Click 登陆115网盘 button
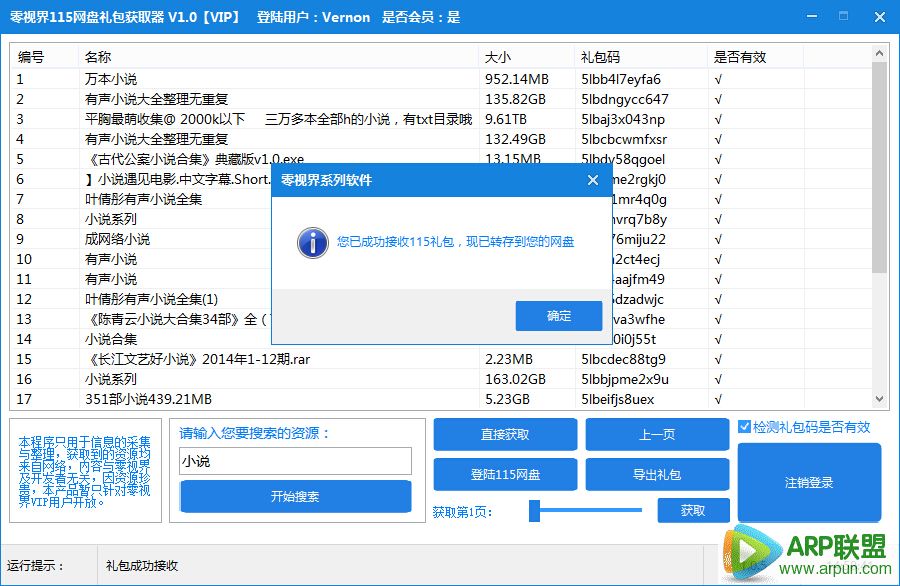900x586 pixels. tap(505, 475)
